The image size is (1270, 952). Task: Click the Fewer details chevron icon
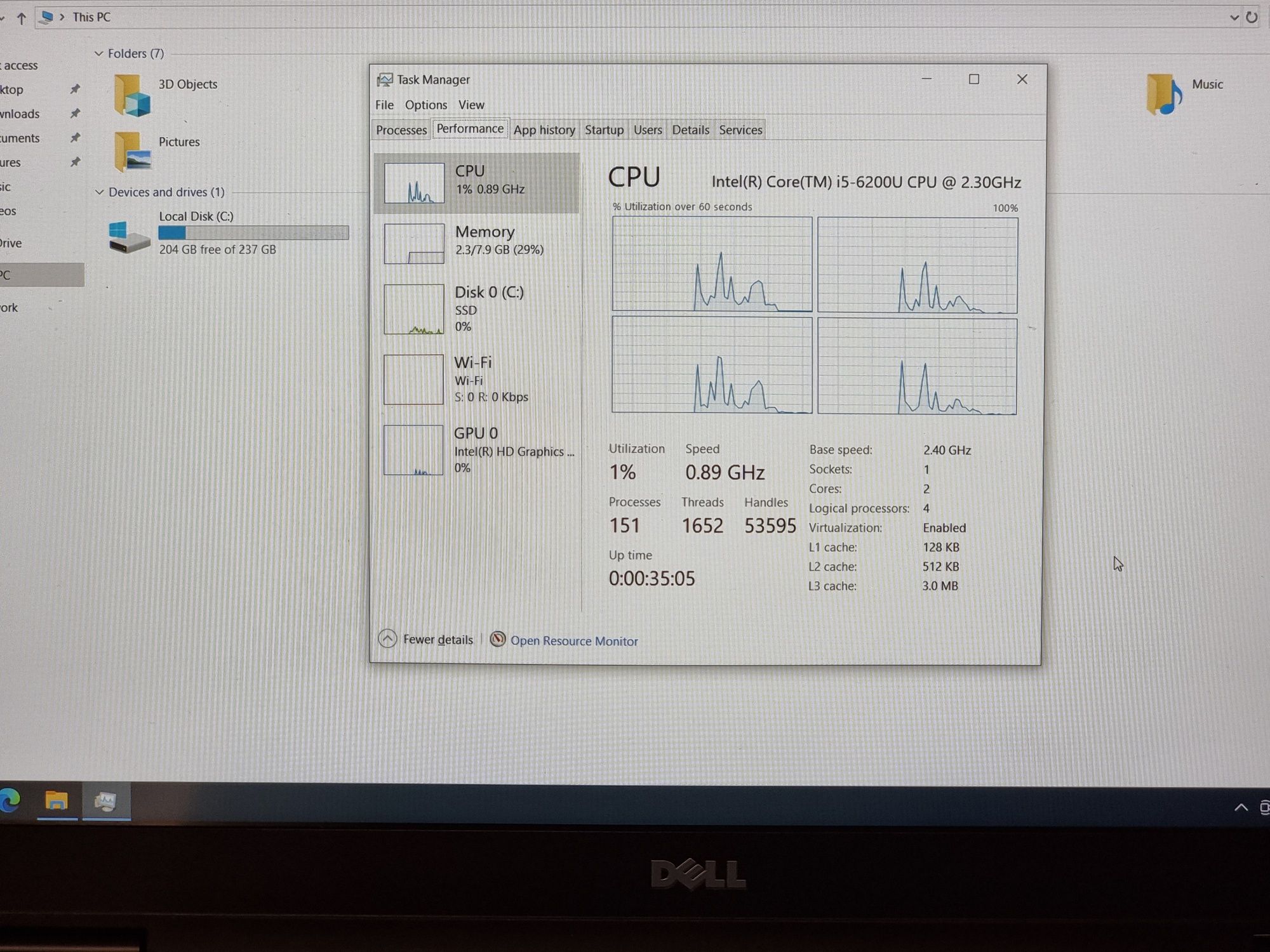point(387,638)
